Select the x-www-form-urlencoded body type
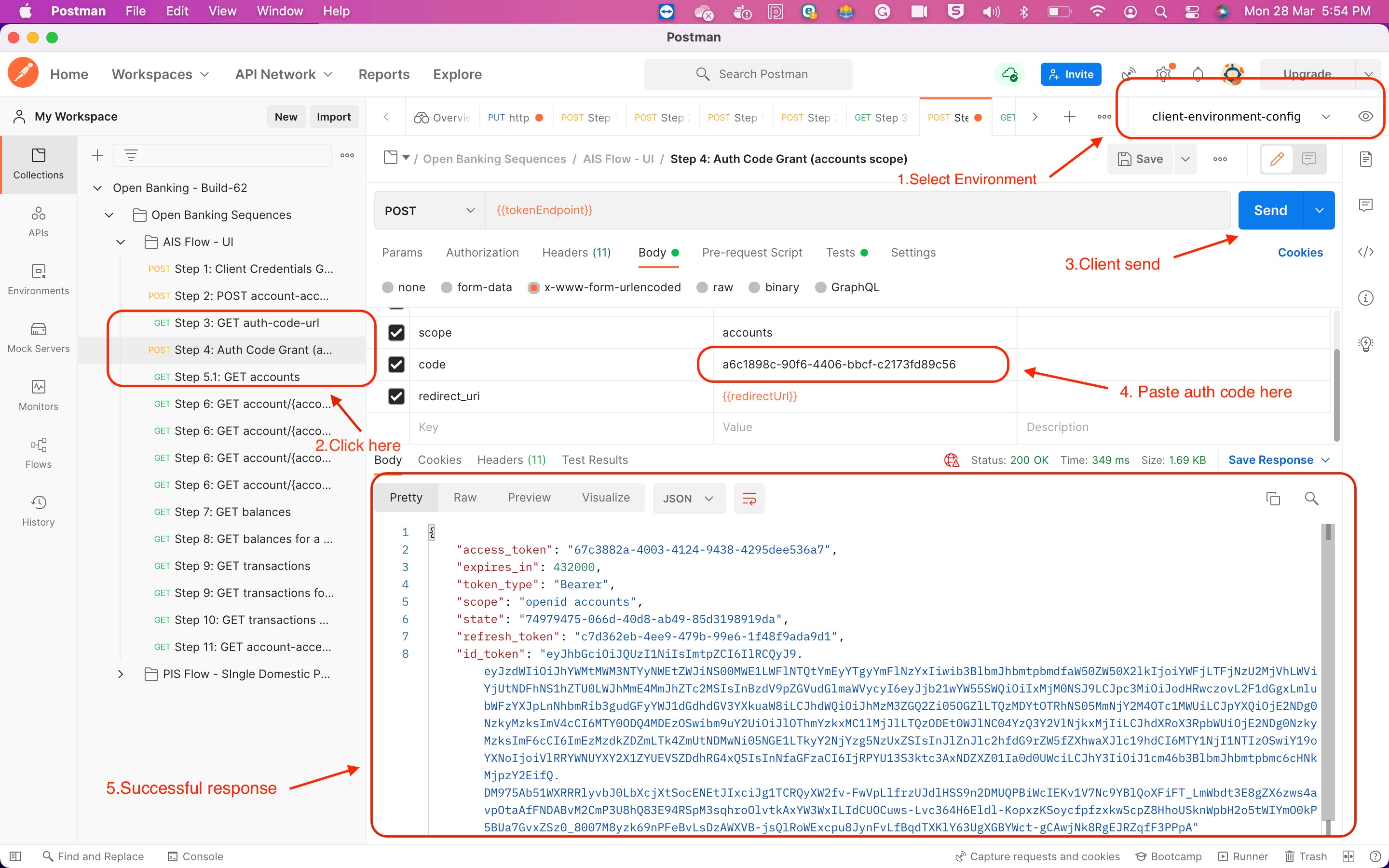This screenshot has width=1389, height=868. tap(534, 287)
